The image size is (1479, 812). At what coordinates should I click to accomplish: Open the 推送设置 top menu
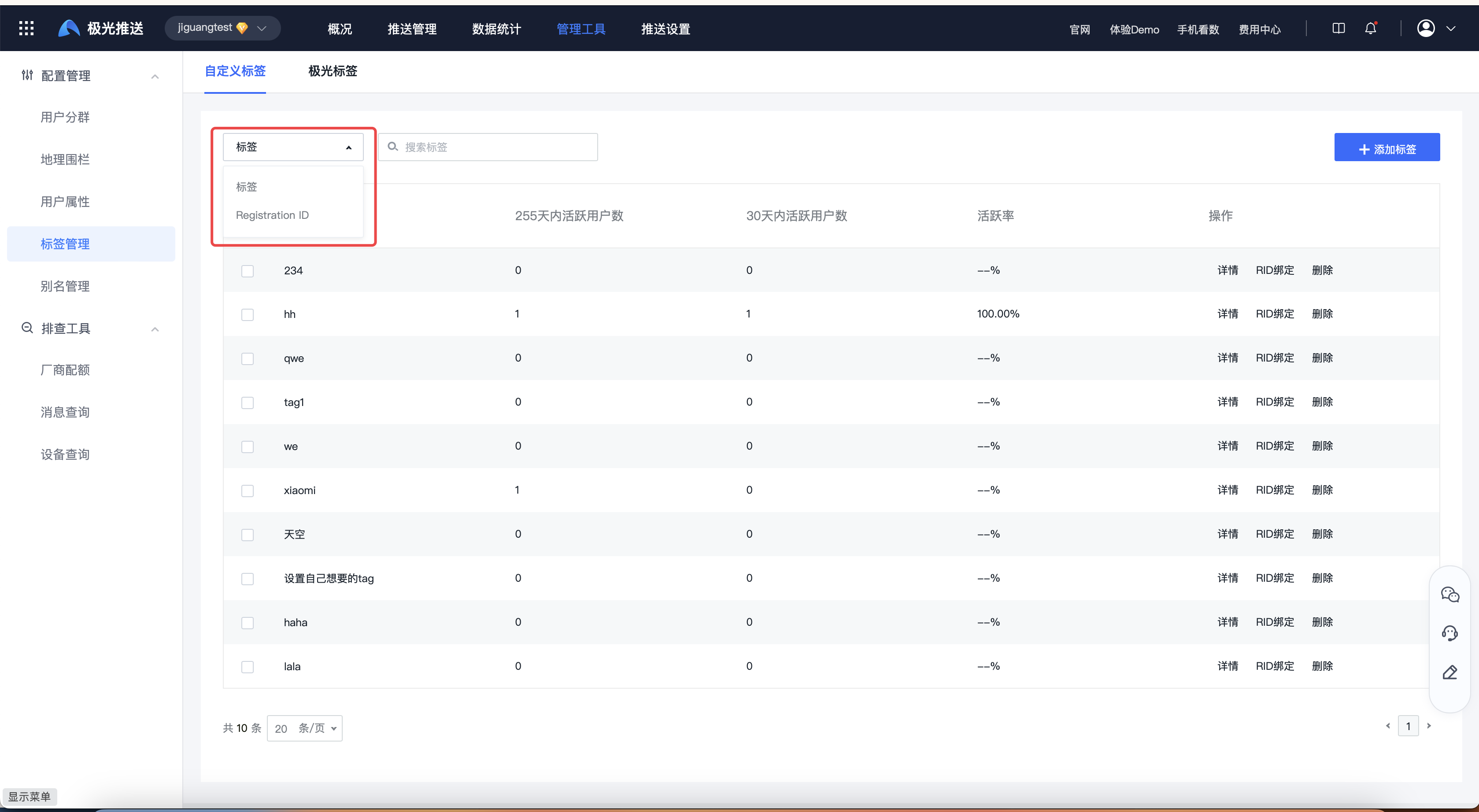coord(666,29)
